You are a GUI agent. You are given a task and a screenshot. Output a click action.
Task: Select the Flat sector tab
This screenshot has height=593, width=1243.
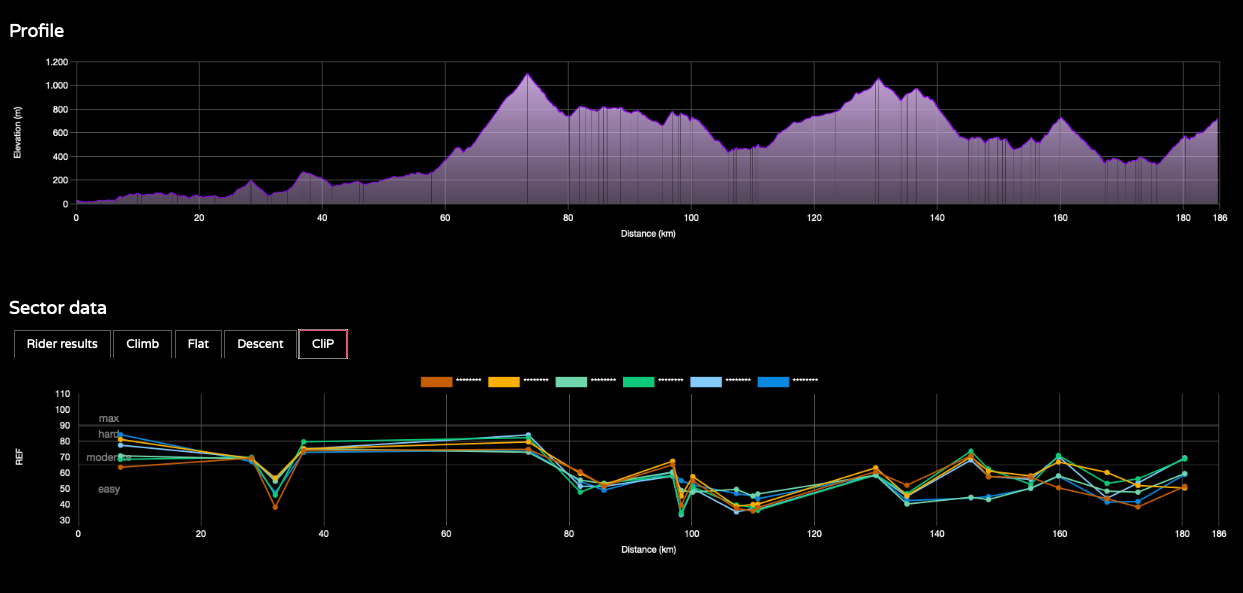point(198,344)
